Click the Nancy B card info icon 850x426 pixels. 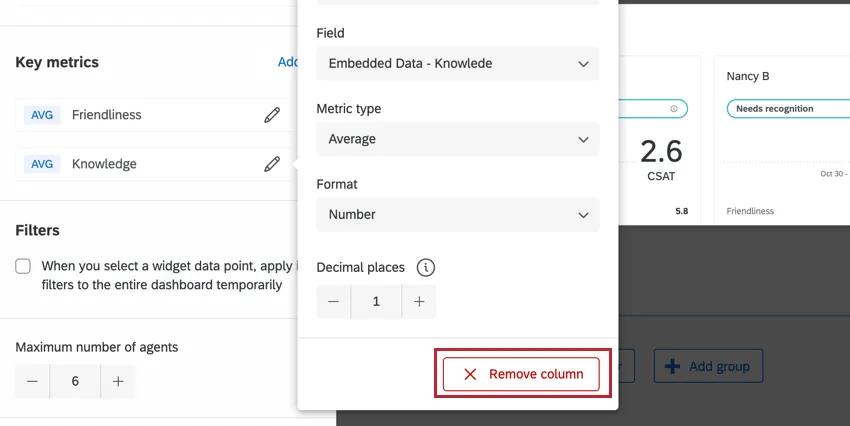pyautogui.click(x=674, y=108)
